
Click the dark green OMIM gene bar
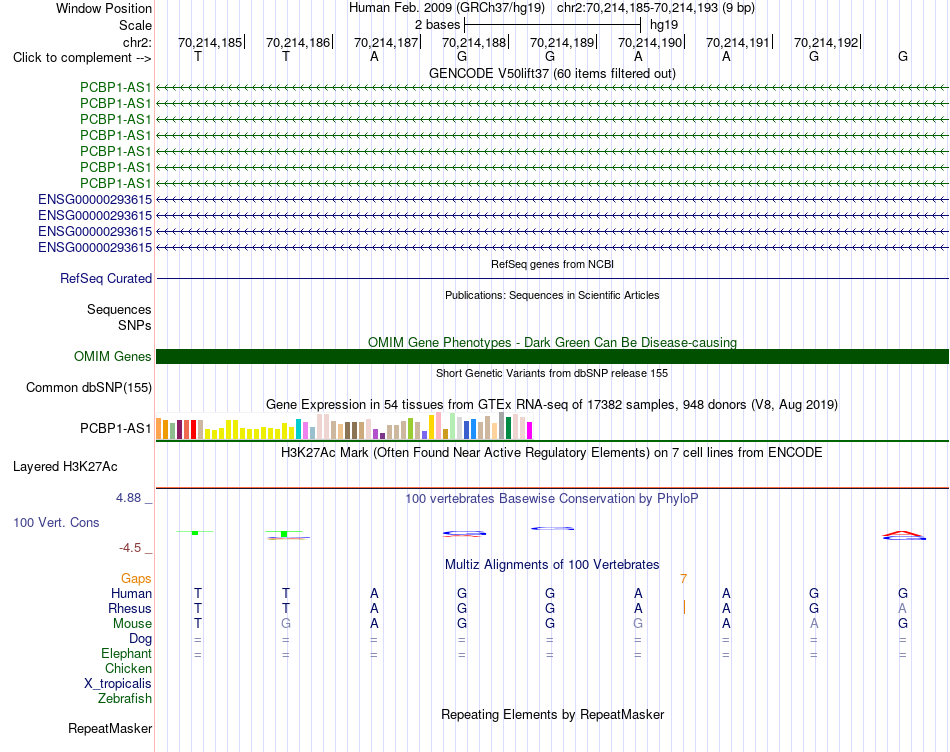coord(552,356)
